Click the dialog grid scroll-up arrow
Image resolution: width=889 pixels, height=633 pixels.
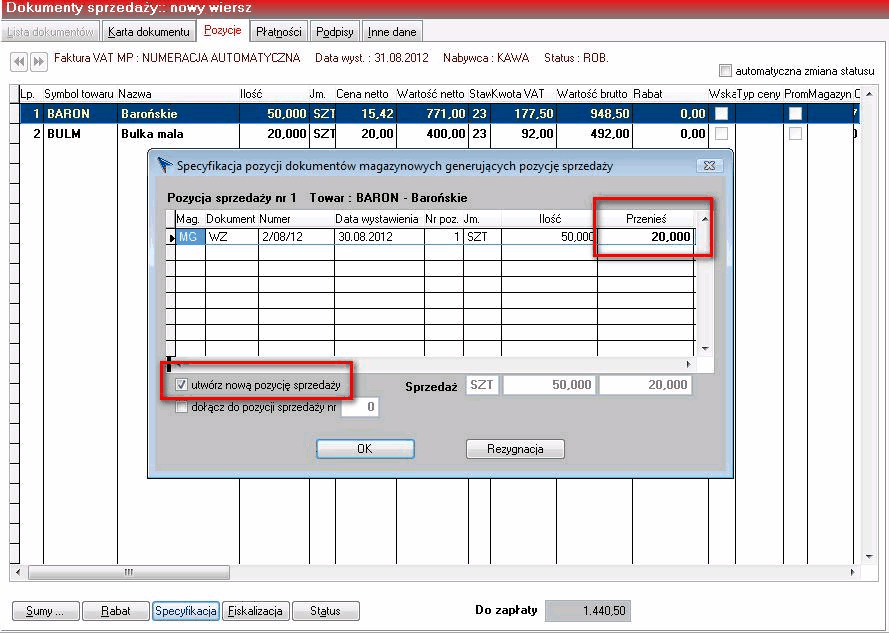pos(704,219)
